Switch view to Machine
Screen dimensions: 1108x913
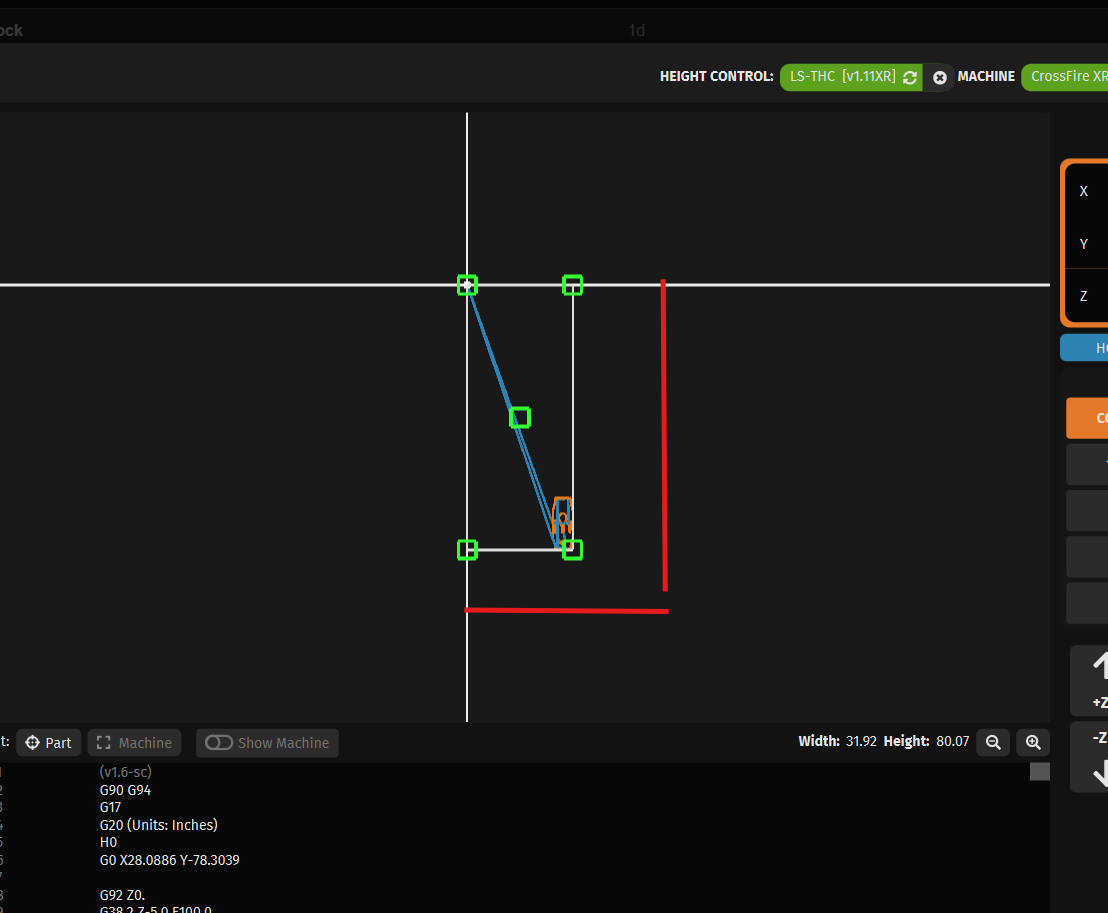[134, 742]
